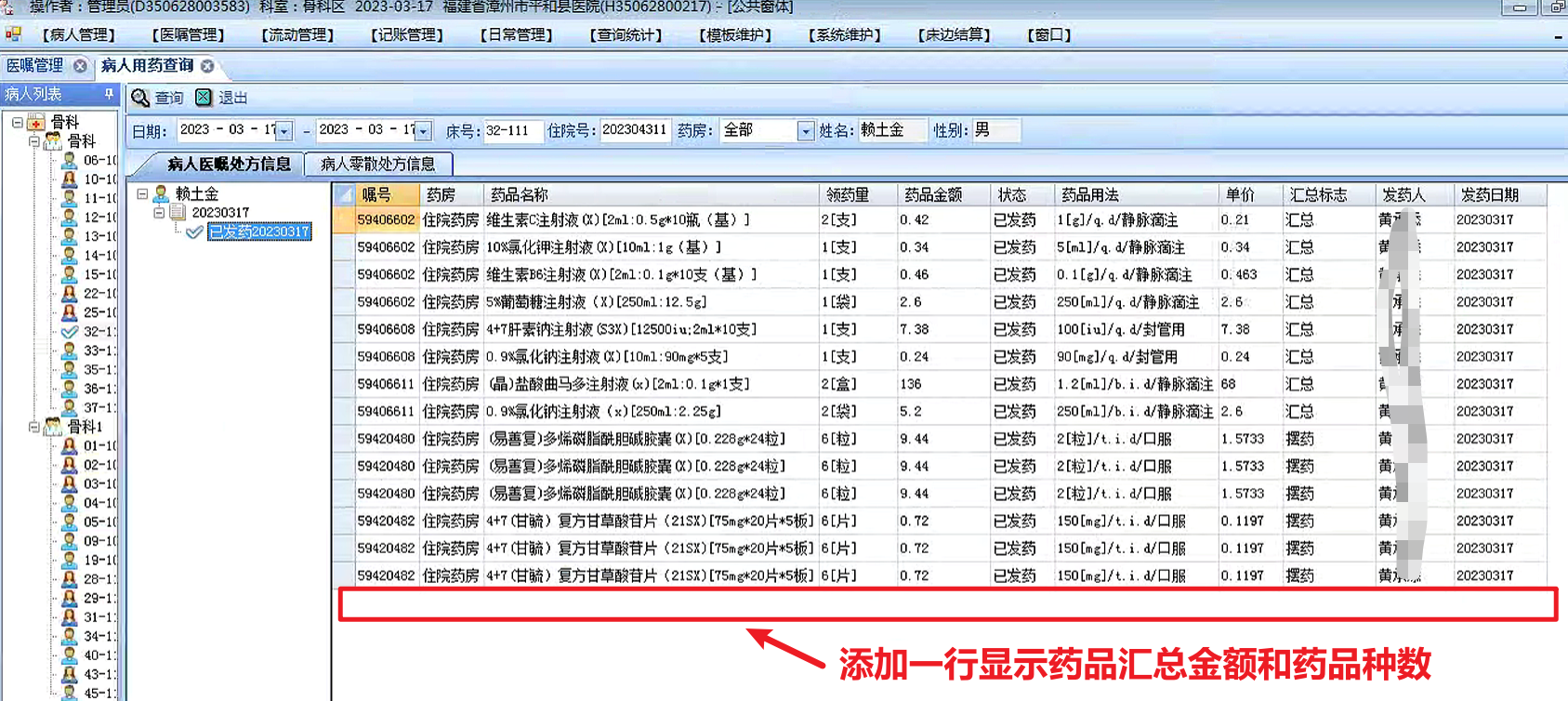Select the patient icon for bed 10-1 in 骨科
Image resolution: width=1568 pixels, height=701 pixels.
pyautogui.click(x=70, y=179)
